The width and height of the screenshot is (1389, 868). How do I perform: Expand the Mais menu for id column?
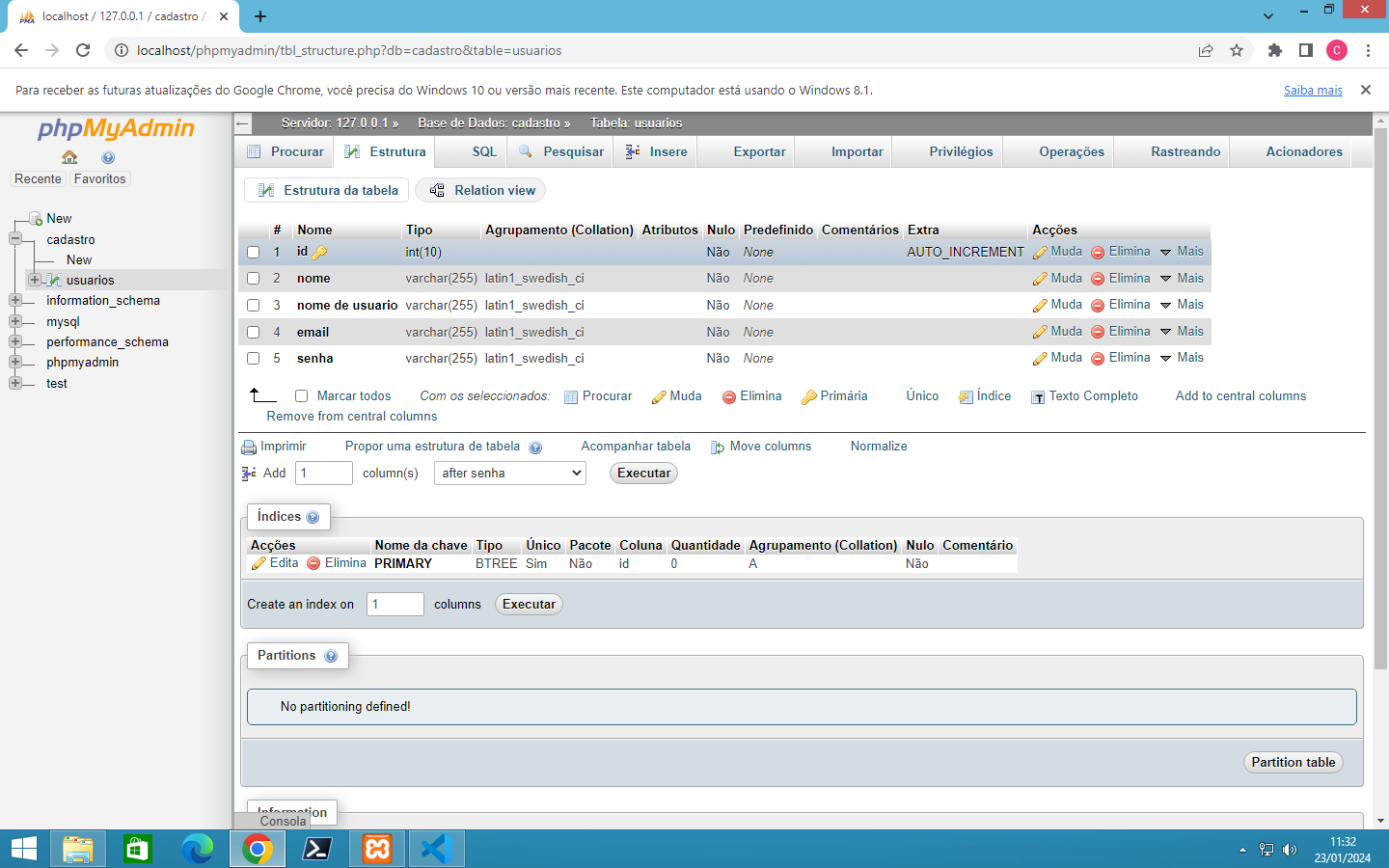1182,252
